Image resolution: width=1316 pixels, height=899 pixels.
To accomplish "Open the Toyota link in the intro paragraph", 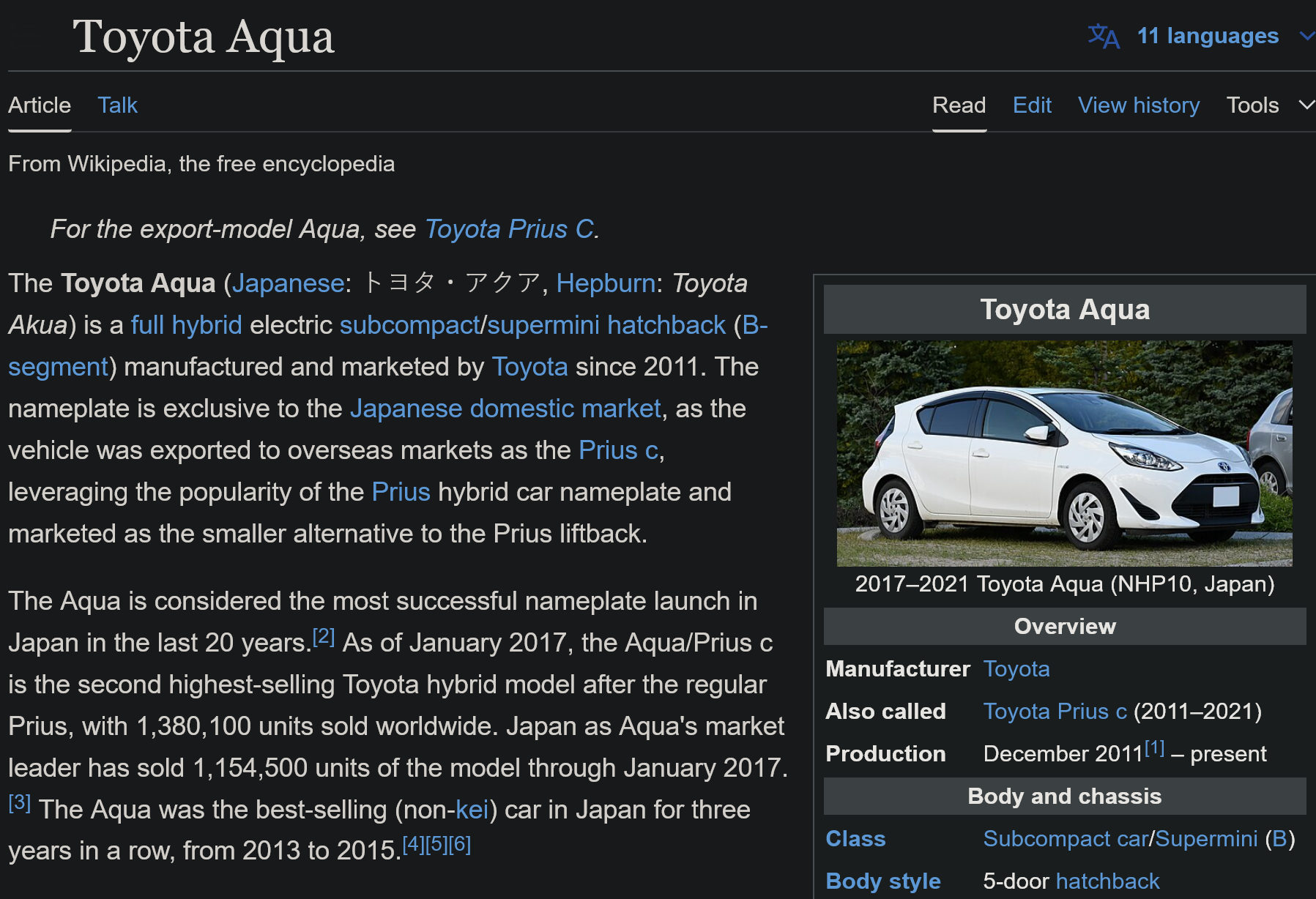I will coord(529,367).
